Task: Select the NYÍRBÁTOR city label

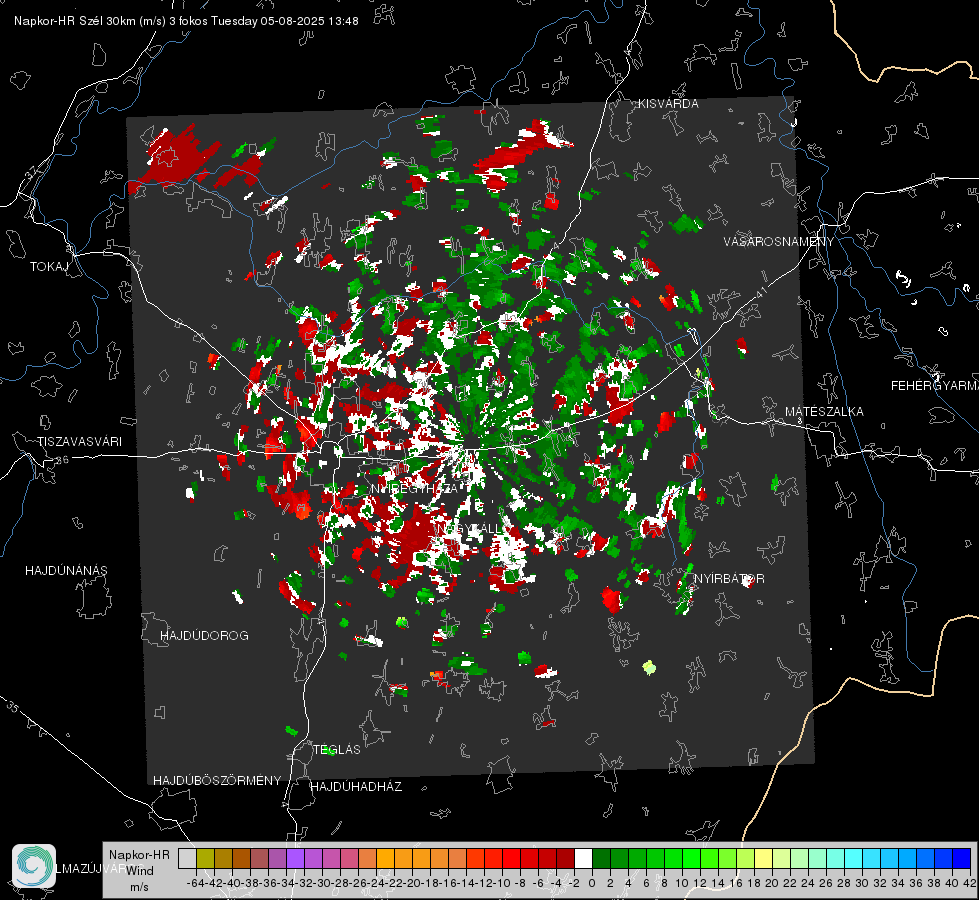Action: tap(729, 579)
